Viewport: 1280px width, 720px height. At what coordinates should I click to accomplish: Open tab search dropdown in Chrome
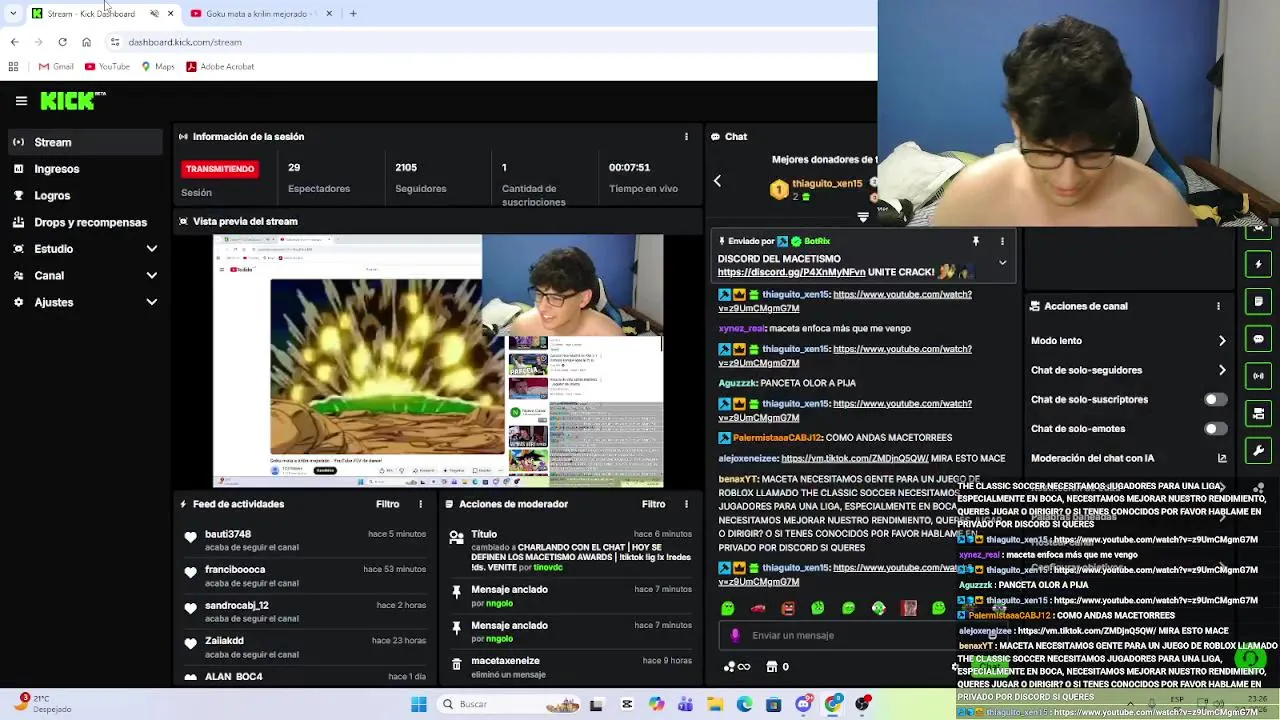12,14
